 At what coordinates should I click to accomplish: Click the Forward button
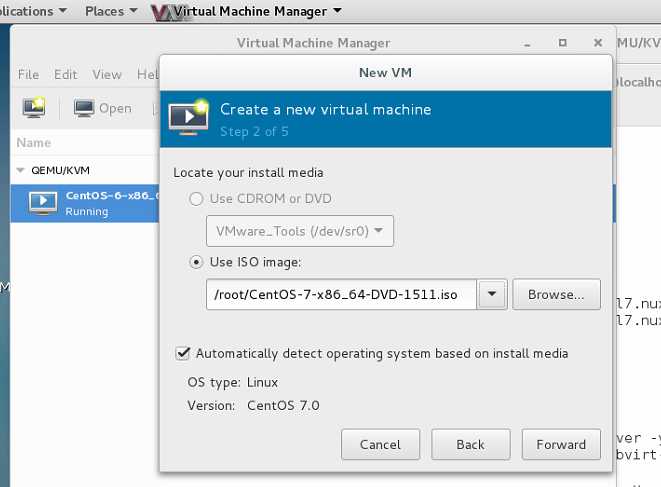pos(561,444)
